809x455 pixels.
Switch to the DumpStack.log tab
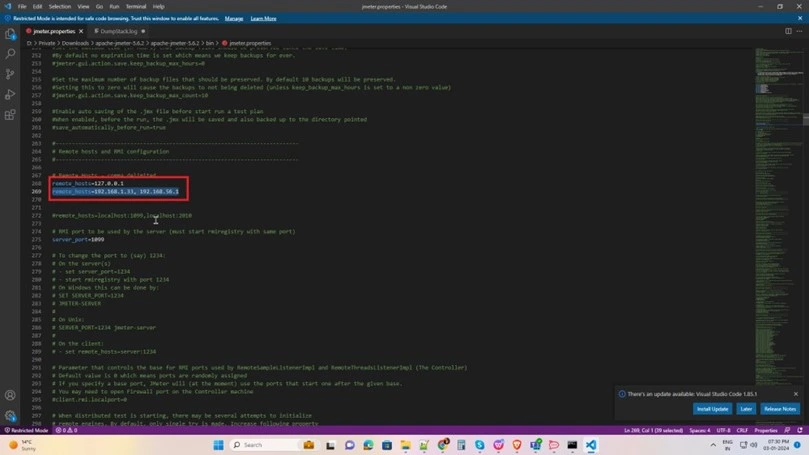[x=119, y=31]
